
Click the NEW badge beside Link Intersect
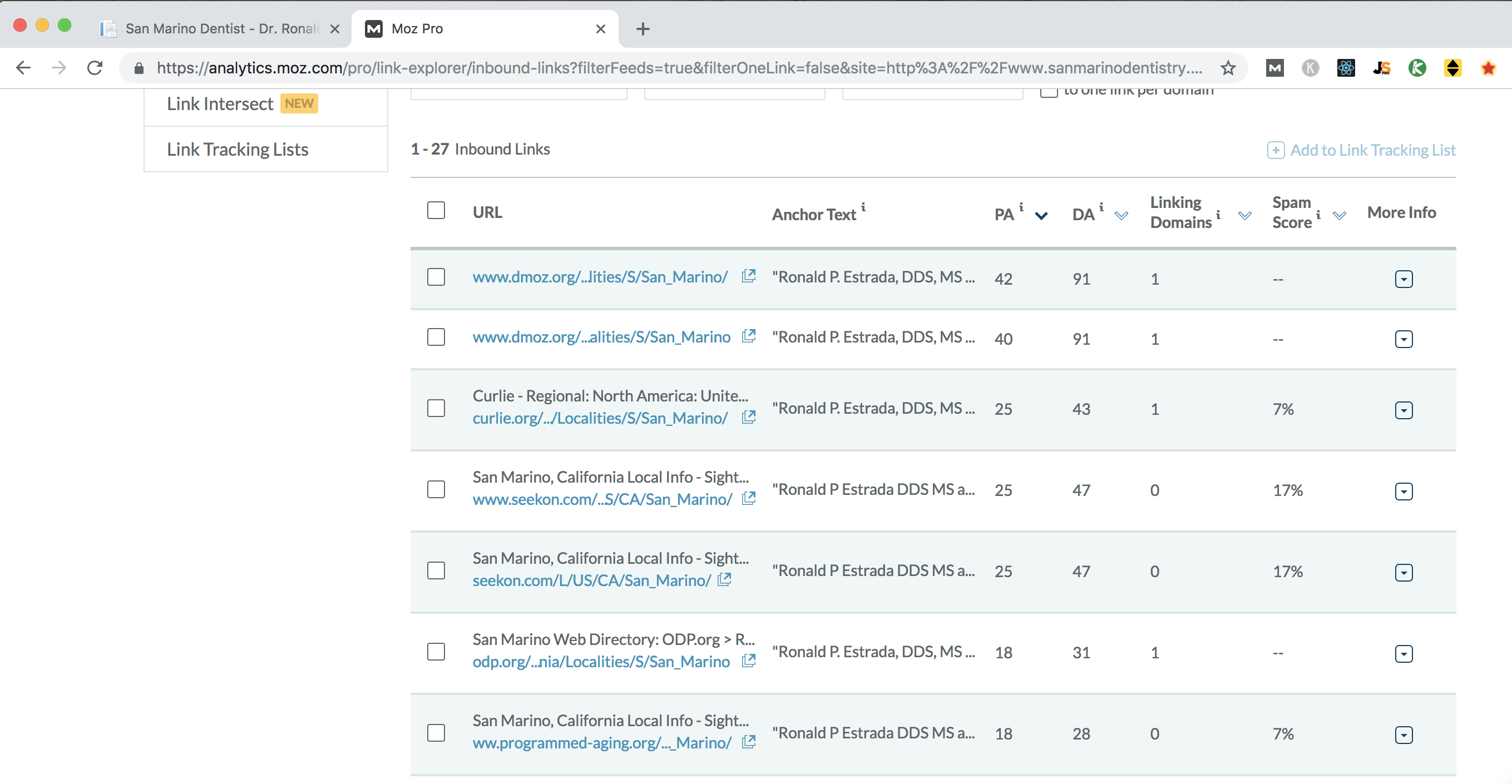(x=299, y=103)
